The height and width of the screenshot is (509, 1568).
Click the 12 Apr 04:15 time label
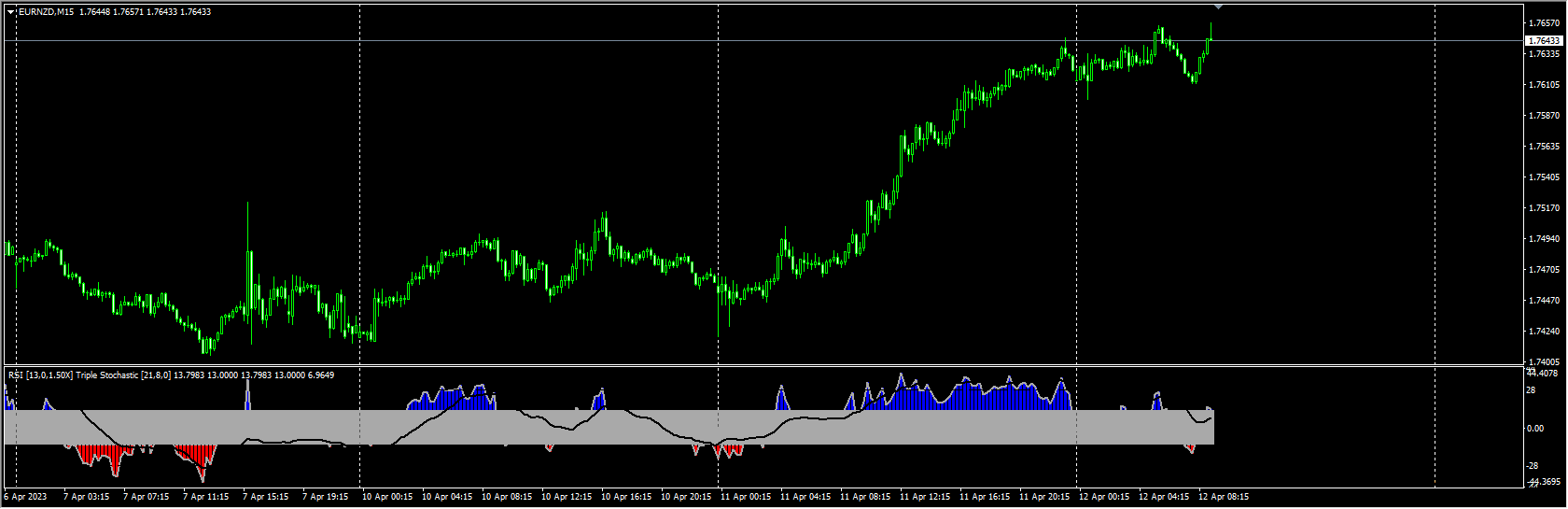point(1163,497)
